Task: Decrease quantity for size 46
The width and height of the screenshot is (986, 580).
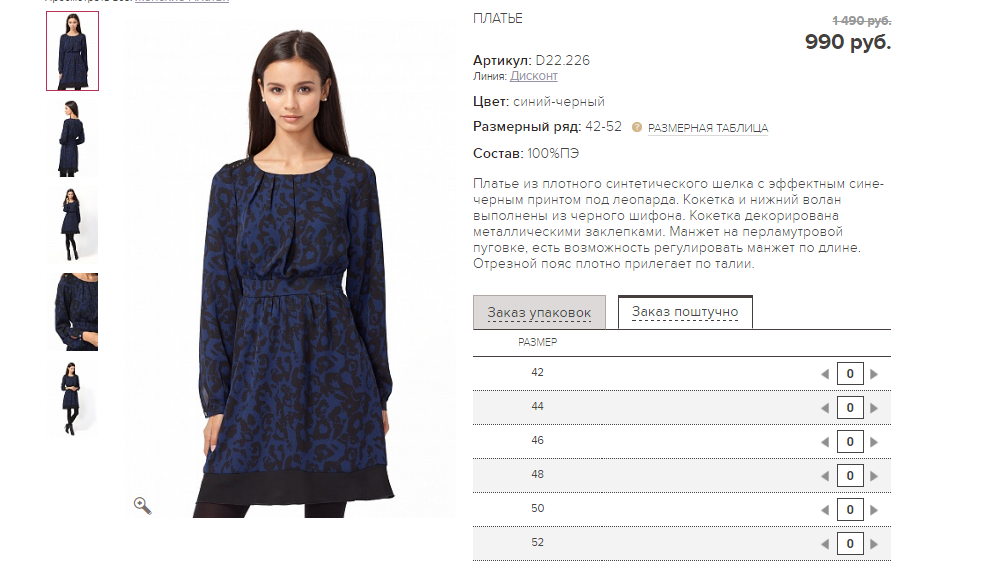Action: pos(825,442)
